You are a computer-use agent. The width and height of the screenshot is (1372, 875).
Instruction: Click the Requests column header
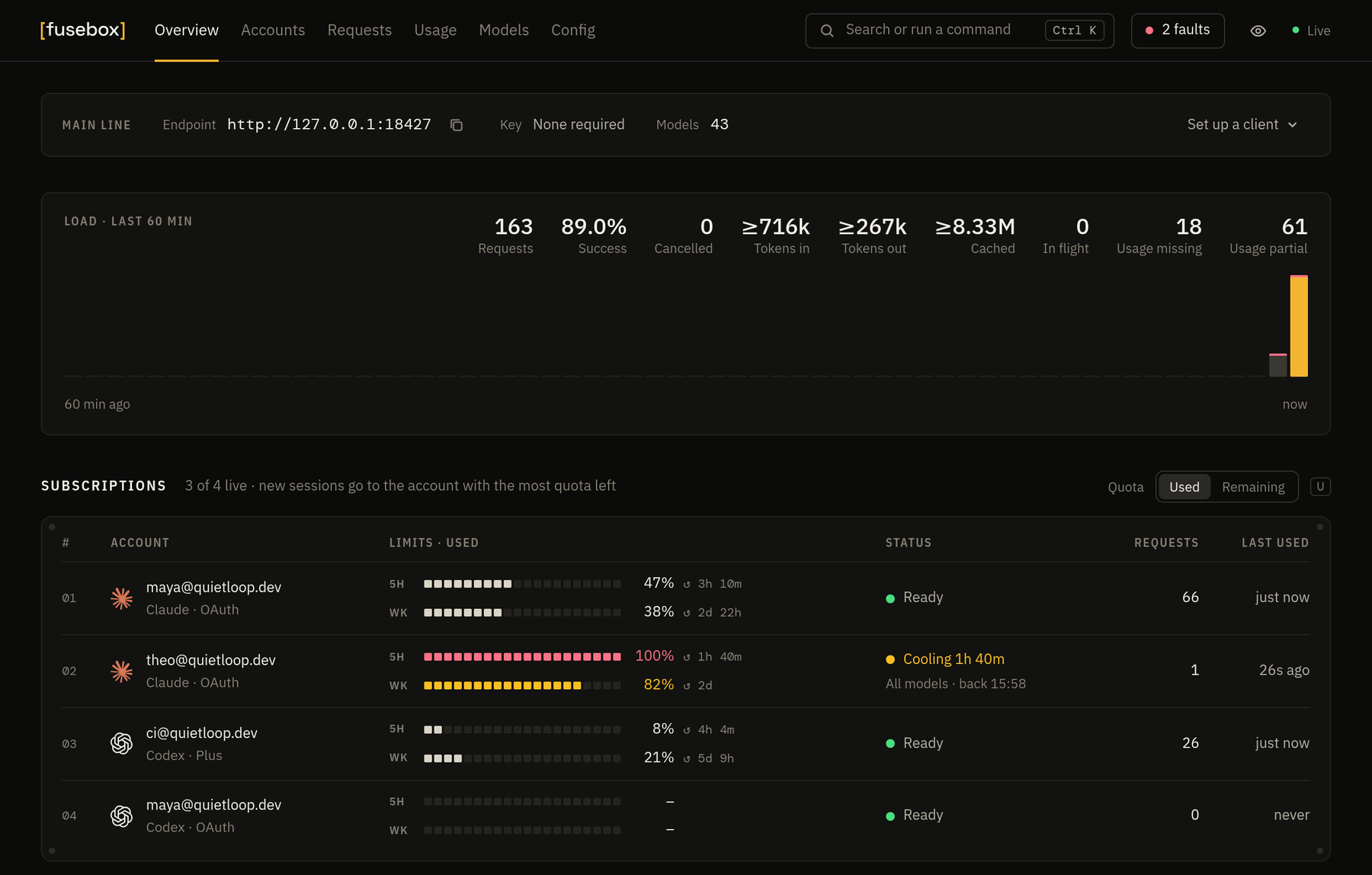(x=1166, y=543)
